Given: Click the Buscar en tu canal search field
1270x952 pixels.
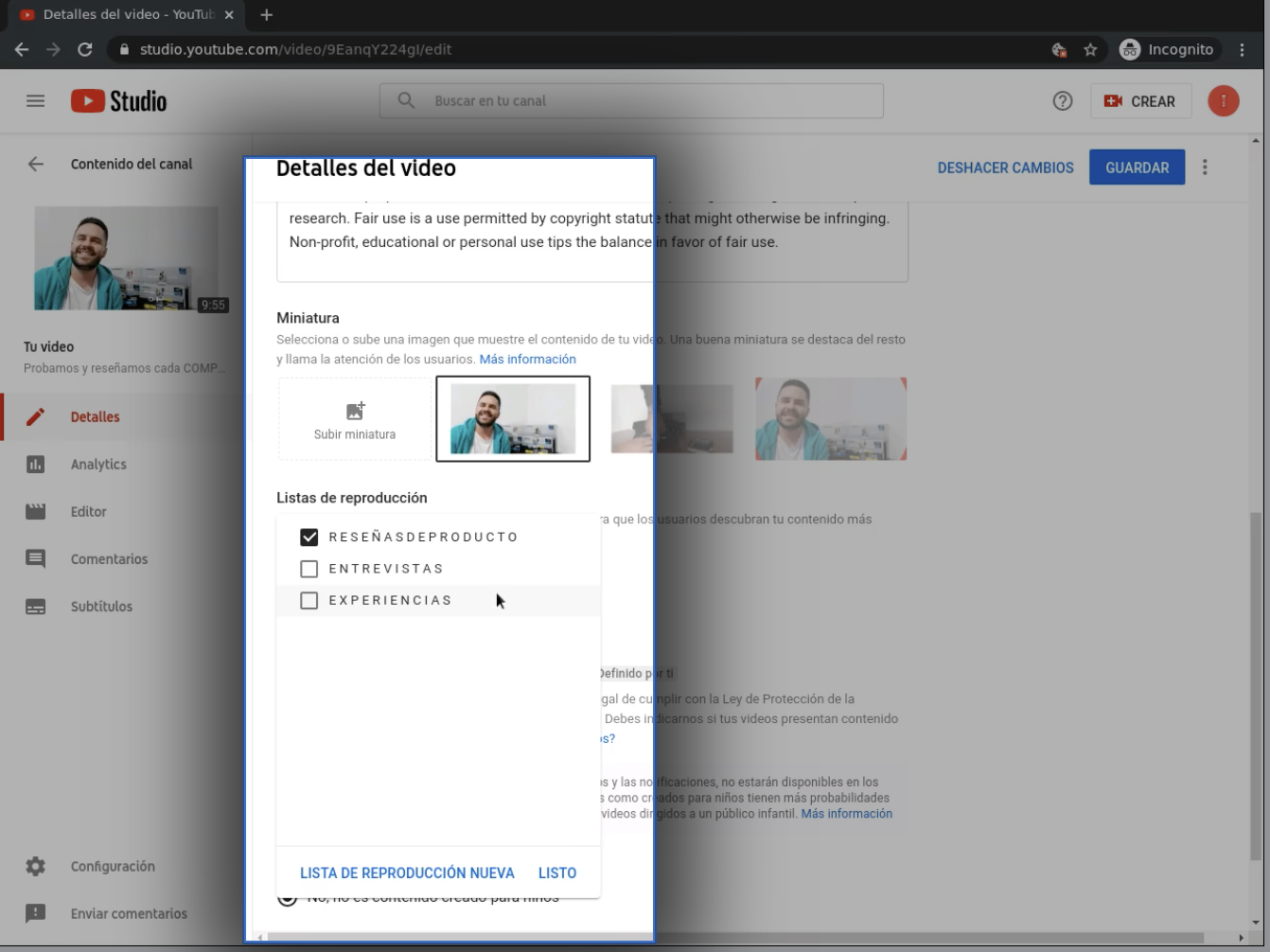Looking at the screenshot, I should [631, 101].
